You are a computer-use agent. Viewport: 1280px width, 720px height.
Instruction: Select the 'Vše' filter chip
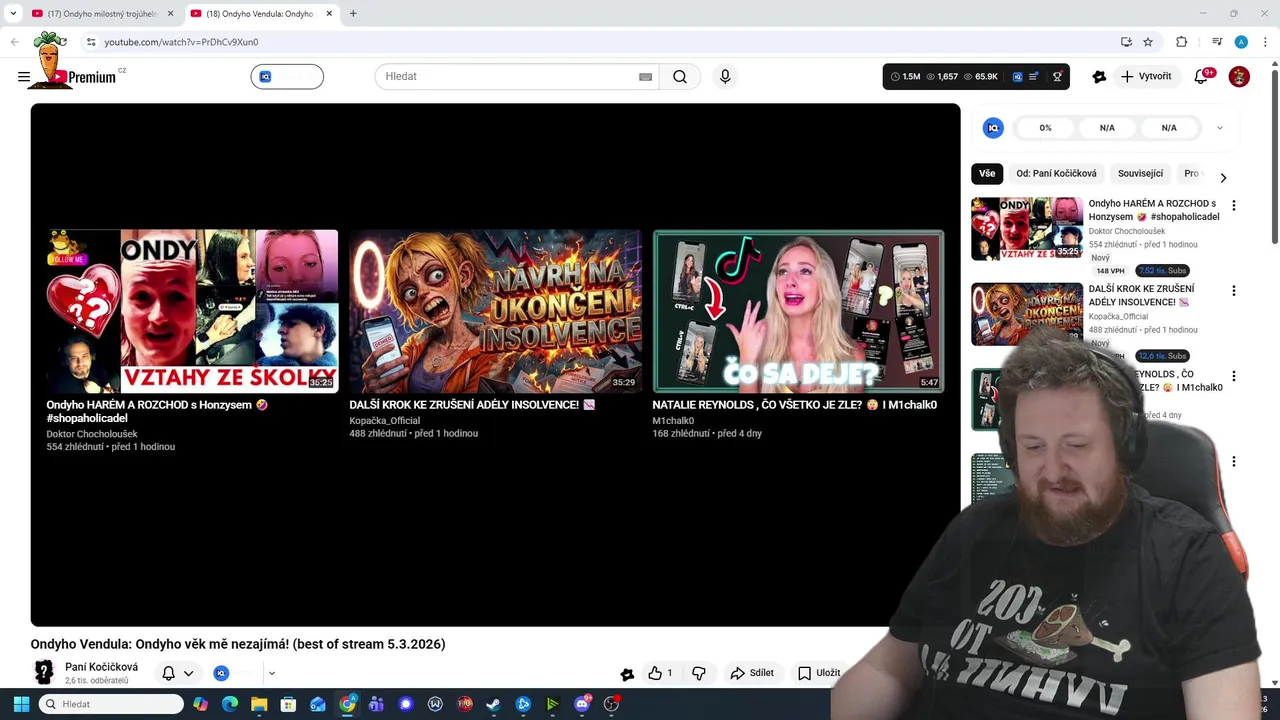987,174
